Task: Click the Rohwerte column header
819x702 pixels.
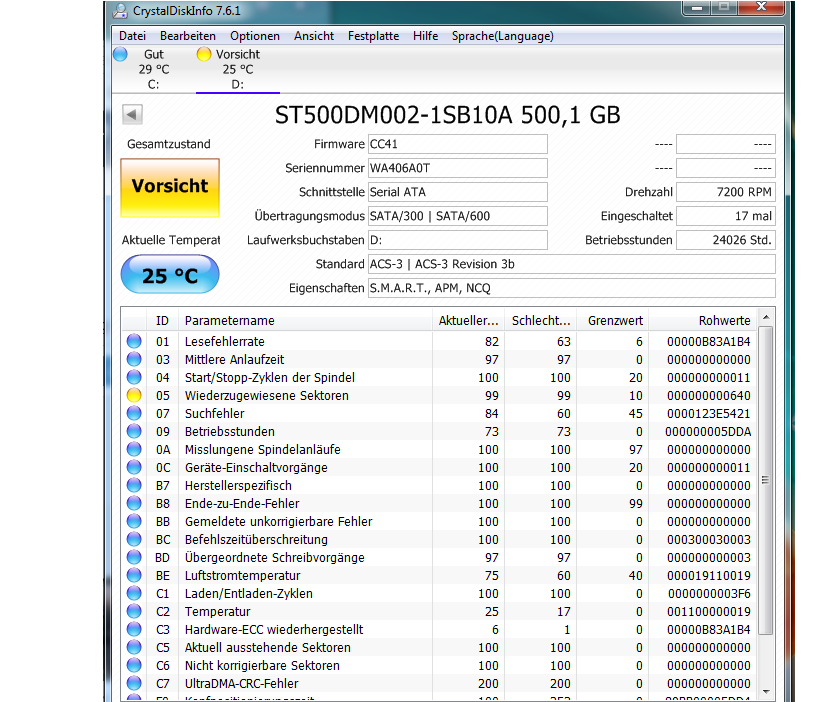Action: click(x=703, y=321)
